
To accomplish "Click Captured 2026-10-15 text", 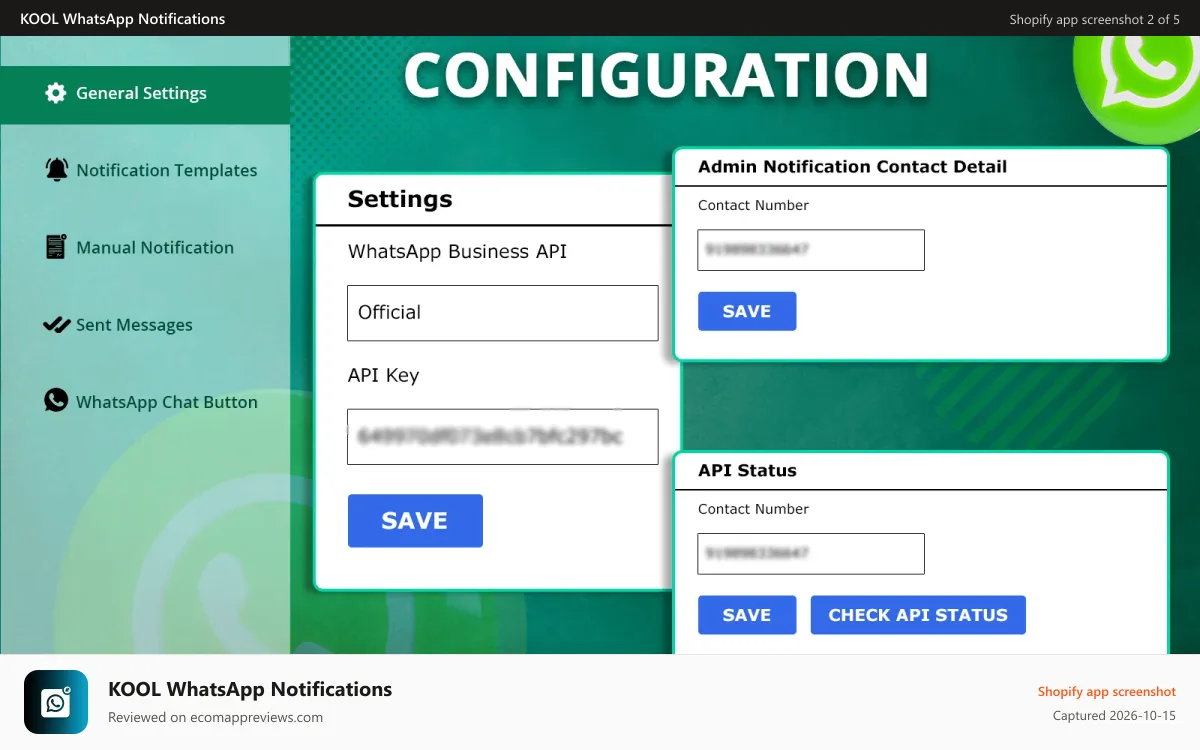I will (1114, 716).
